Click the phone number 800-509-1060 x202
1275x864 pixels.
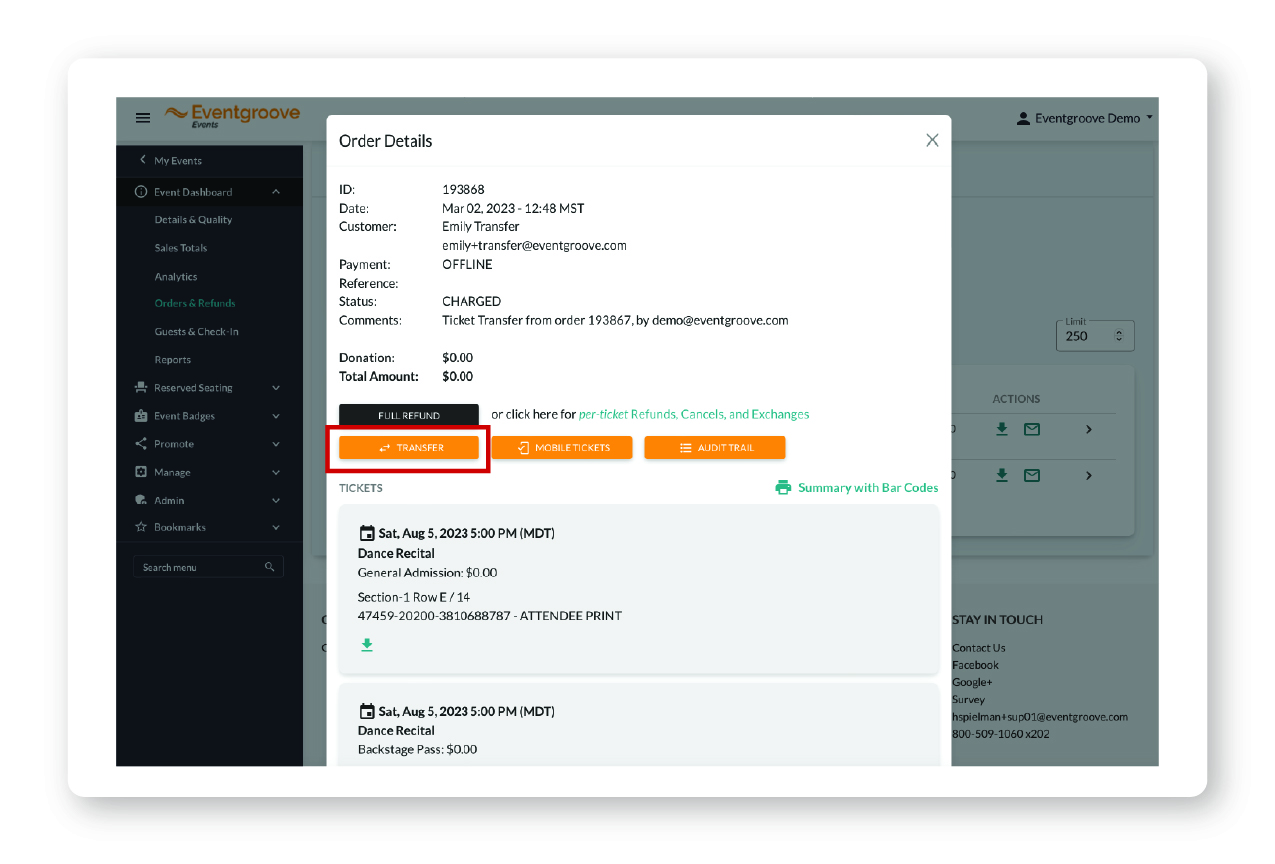(x=1001, y=734)
